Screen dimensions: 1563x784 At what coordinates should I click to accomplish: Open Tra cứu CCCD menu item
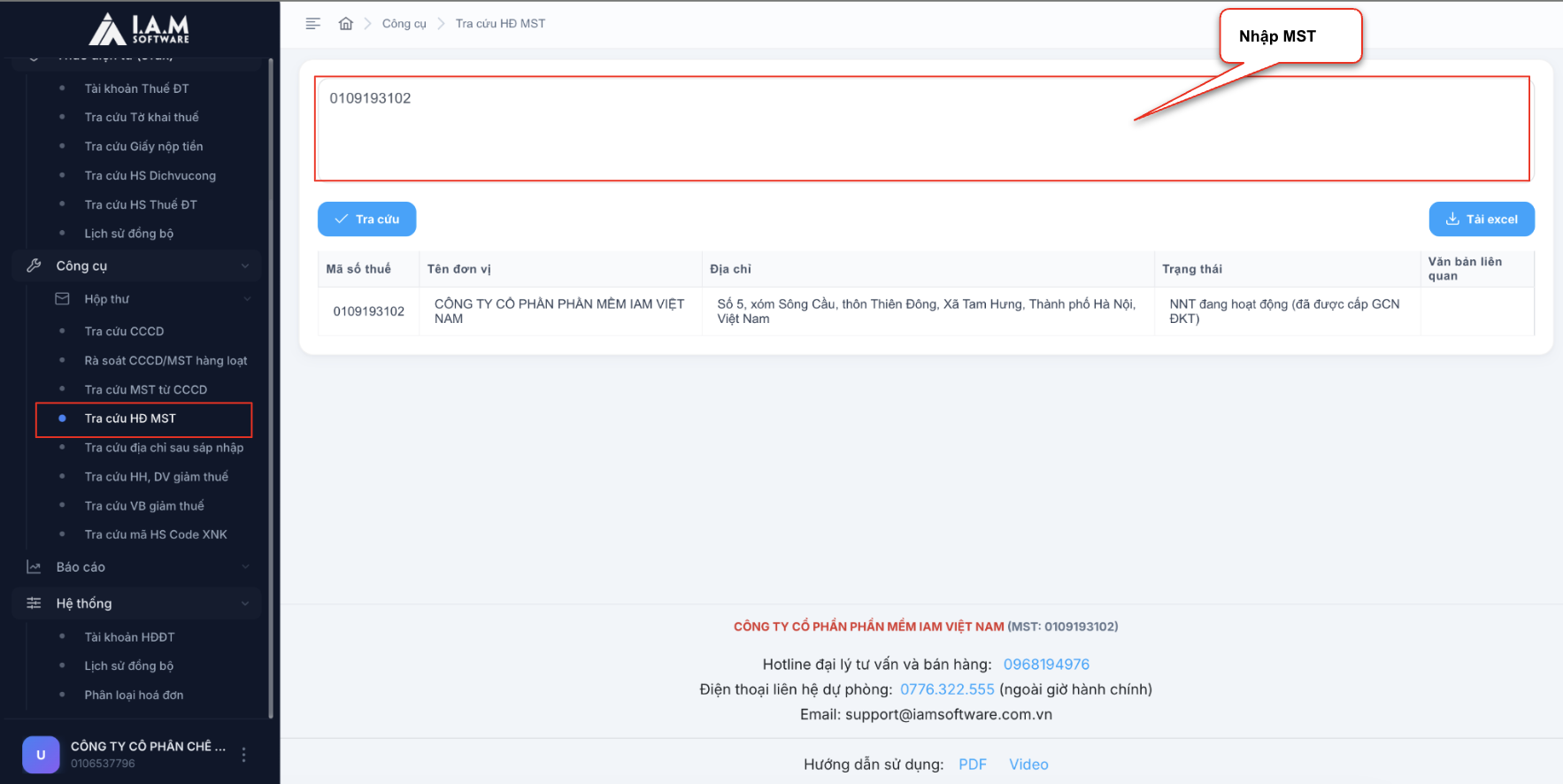(124, 331)
